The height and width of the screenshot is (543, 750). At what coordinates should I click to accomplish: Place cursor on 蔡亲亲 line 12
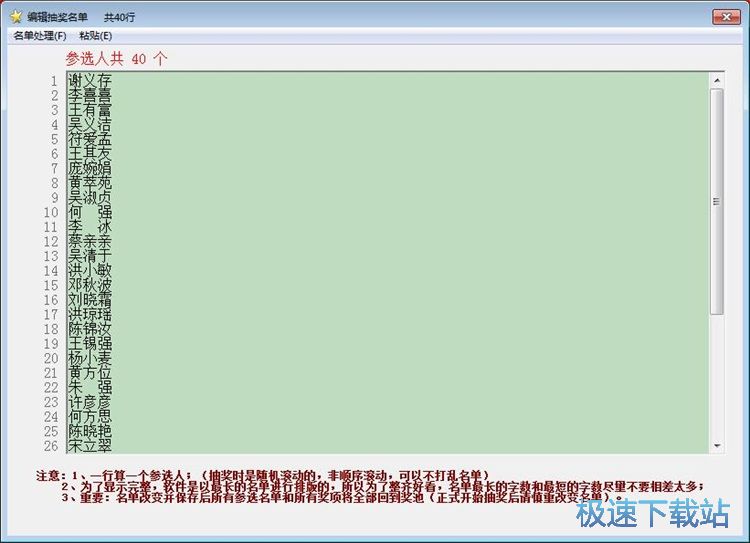tap(90, 241)
